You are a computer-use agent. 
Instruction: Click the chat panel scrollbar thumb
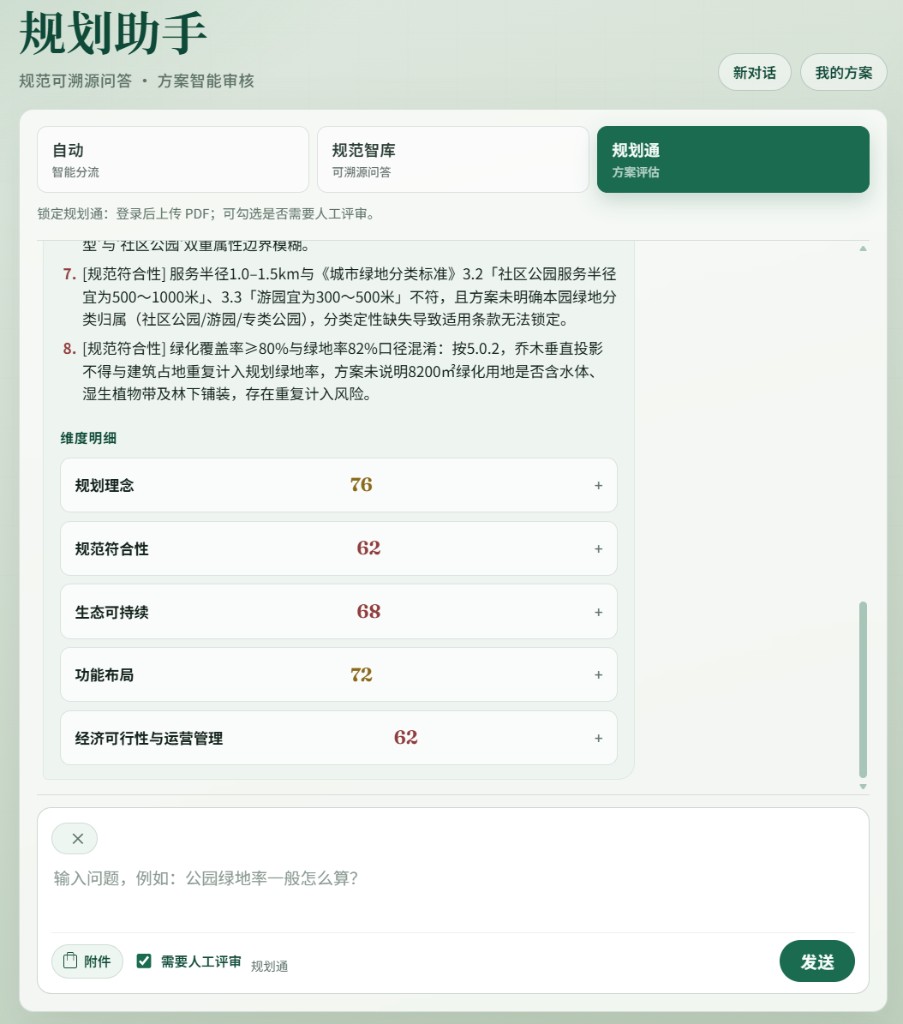(x=863, y=689)
